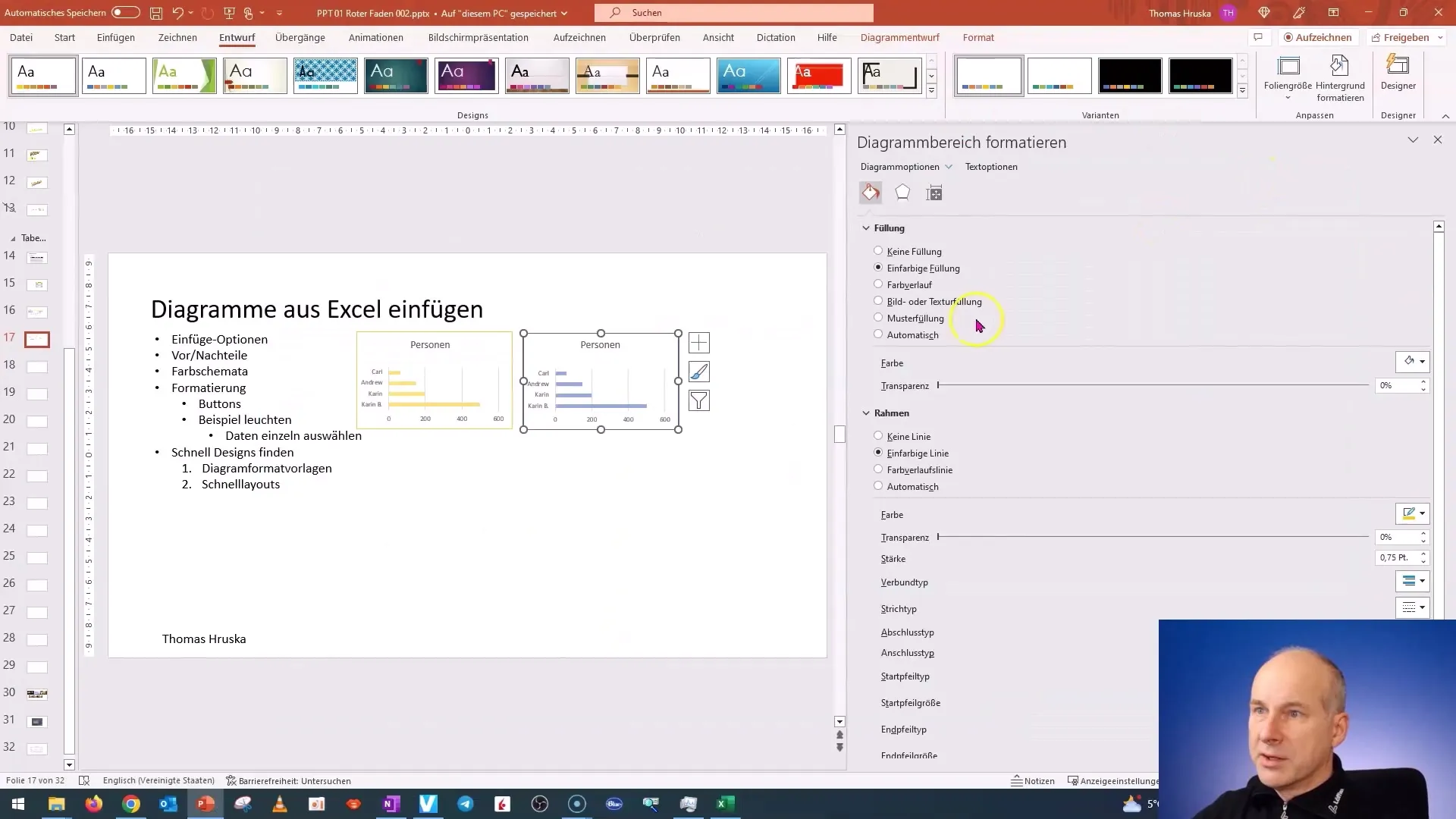Open Format ribbon tab
The image size is (1456, 819).
coord(980,37)
